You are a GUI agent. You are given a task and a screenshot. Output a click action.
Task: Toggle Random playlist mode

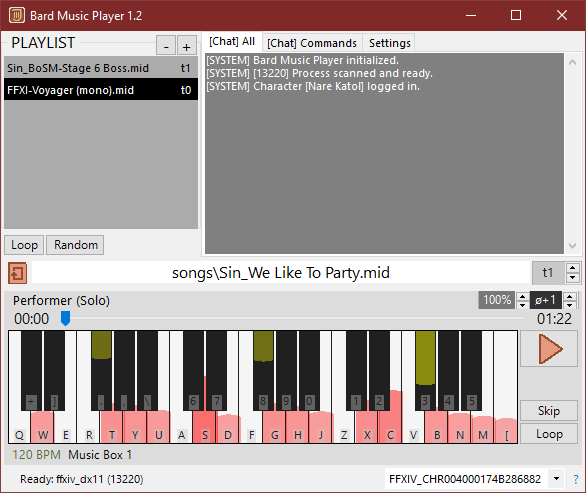(75, 245)
